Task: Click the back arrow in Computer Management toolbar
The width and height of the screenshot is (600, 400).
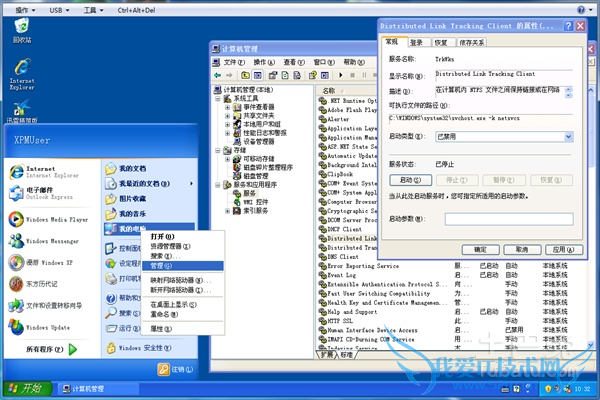Action: click(x=218, y=75)
